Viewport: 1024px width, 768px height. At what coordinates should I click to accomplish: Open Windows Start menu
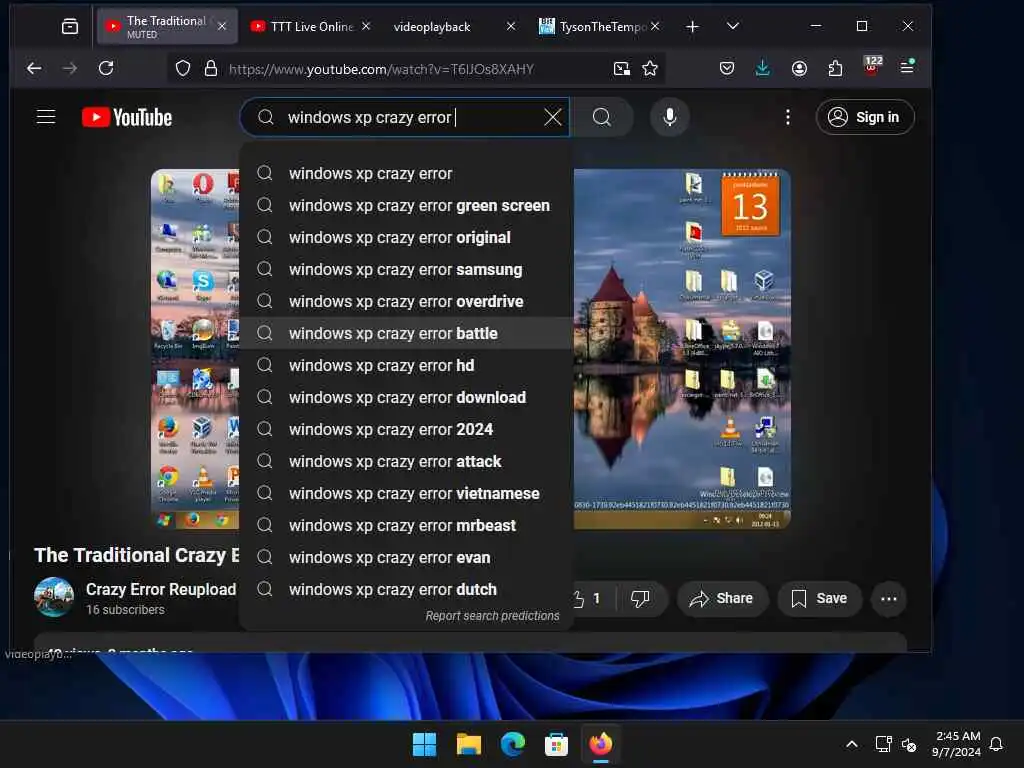pos(424,744)
